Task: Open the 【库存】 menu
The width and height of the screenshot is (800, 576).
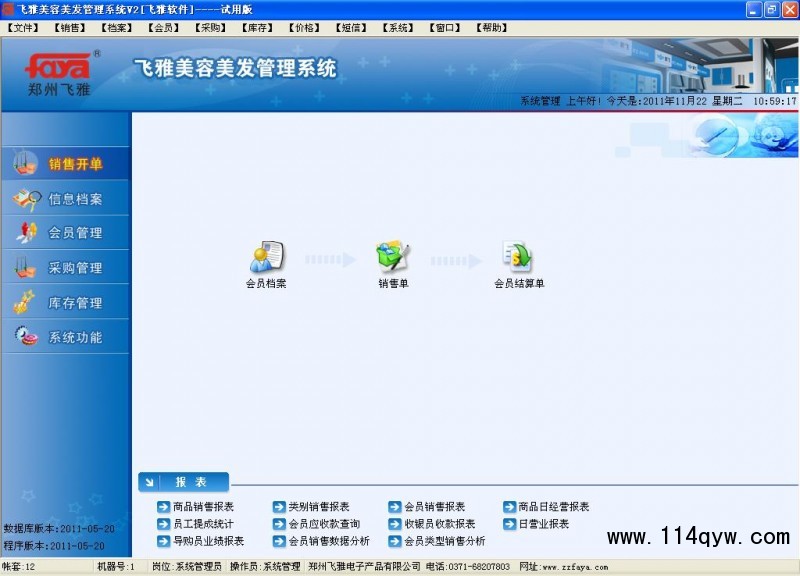Action: [x=257, y=28]
